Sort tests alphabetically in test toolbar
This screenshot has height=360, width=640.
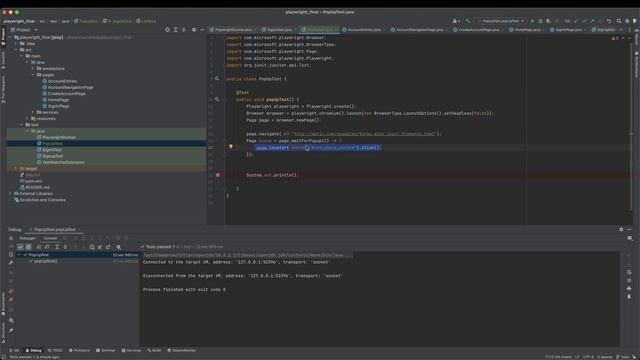(x=39, y=247)
